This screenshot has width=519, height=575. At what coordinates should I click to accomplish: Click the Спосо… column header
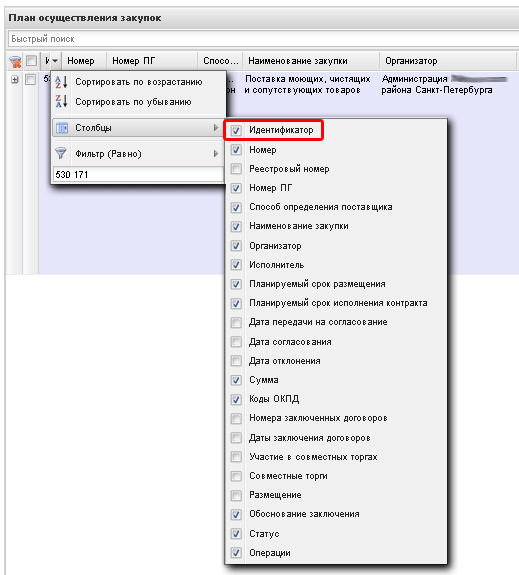221,61
